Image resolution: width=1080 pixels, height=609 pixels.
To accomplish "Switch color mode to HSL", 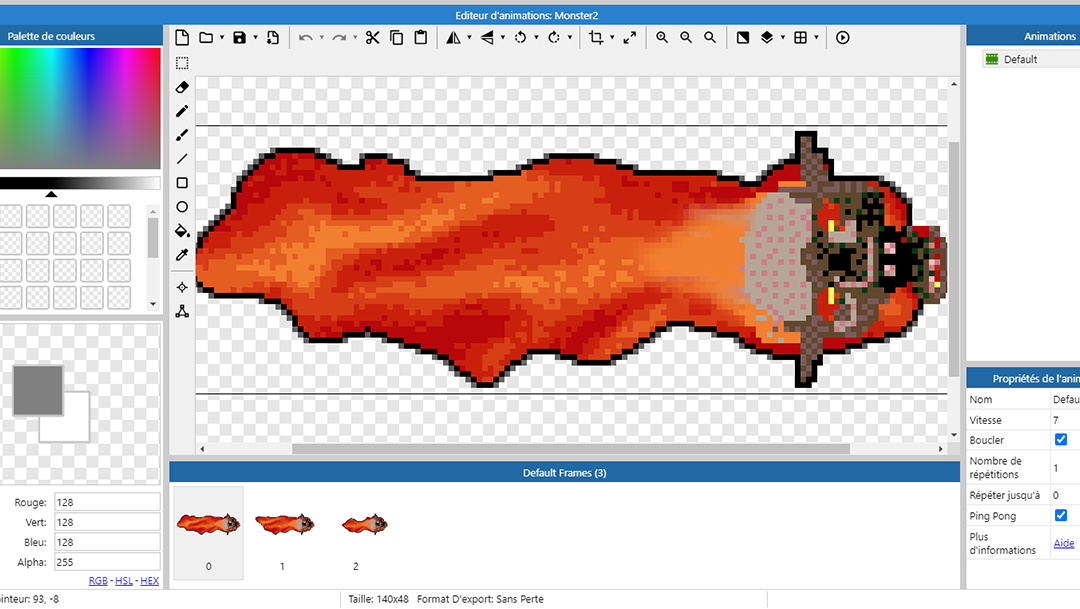I will click(124, 581).
